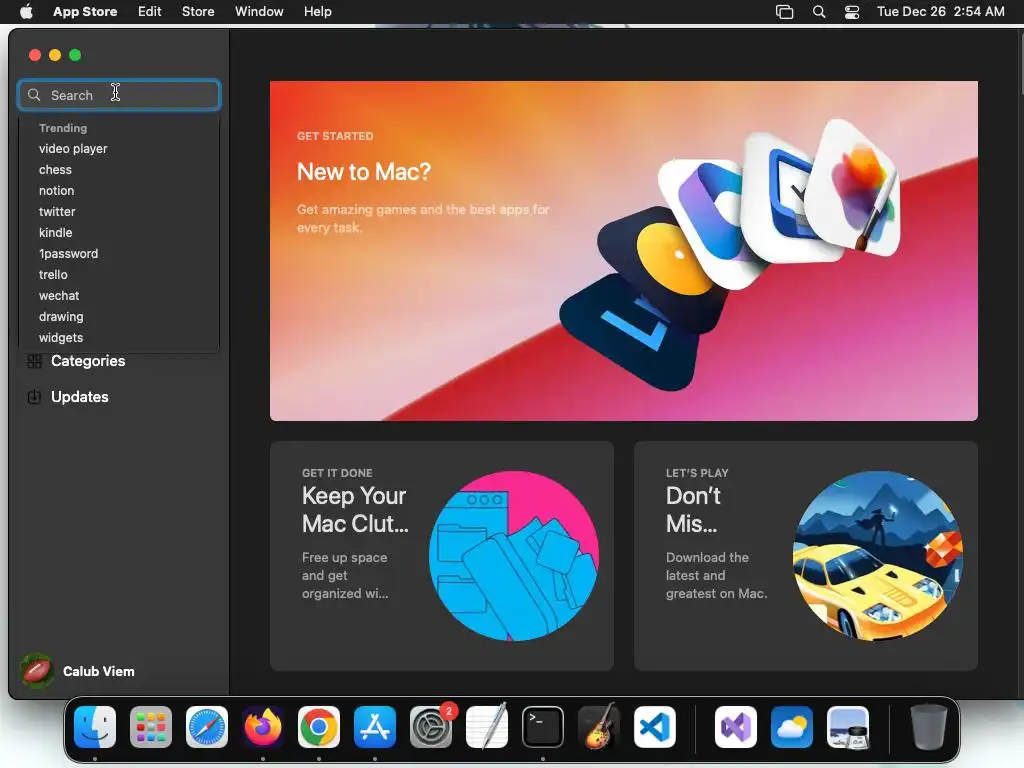Open the weather cloud app in dock
This screenshot has width=1024, height=768.
pyautogui.click(x=792, y=727)
